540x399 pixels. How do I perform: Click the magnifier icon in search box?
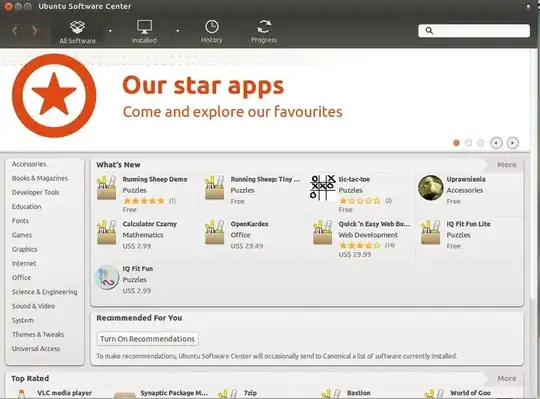[x=429, y=31]
